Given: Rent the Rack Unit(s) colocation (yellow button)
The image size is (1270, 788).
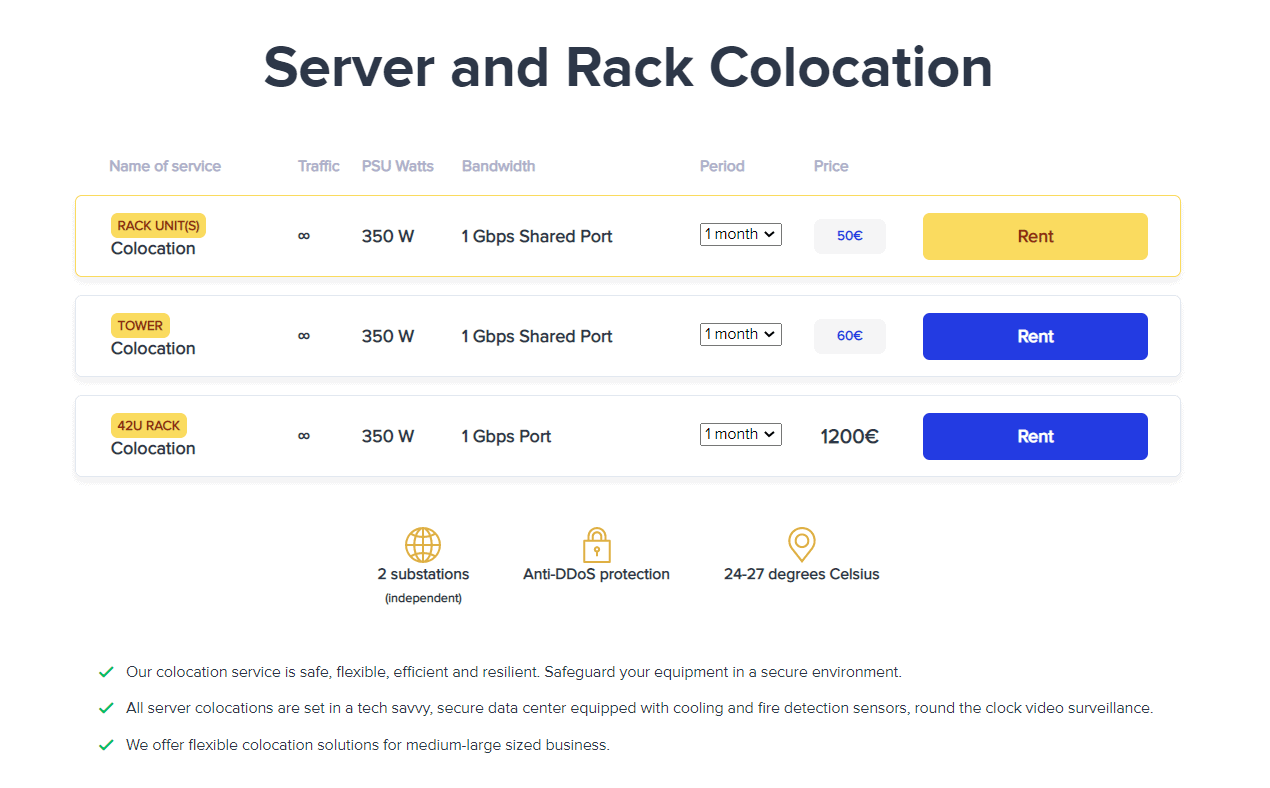Looking at the screenshot, I should pyautogui.click(x=1035, y=236).
